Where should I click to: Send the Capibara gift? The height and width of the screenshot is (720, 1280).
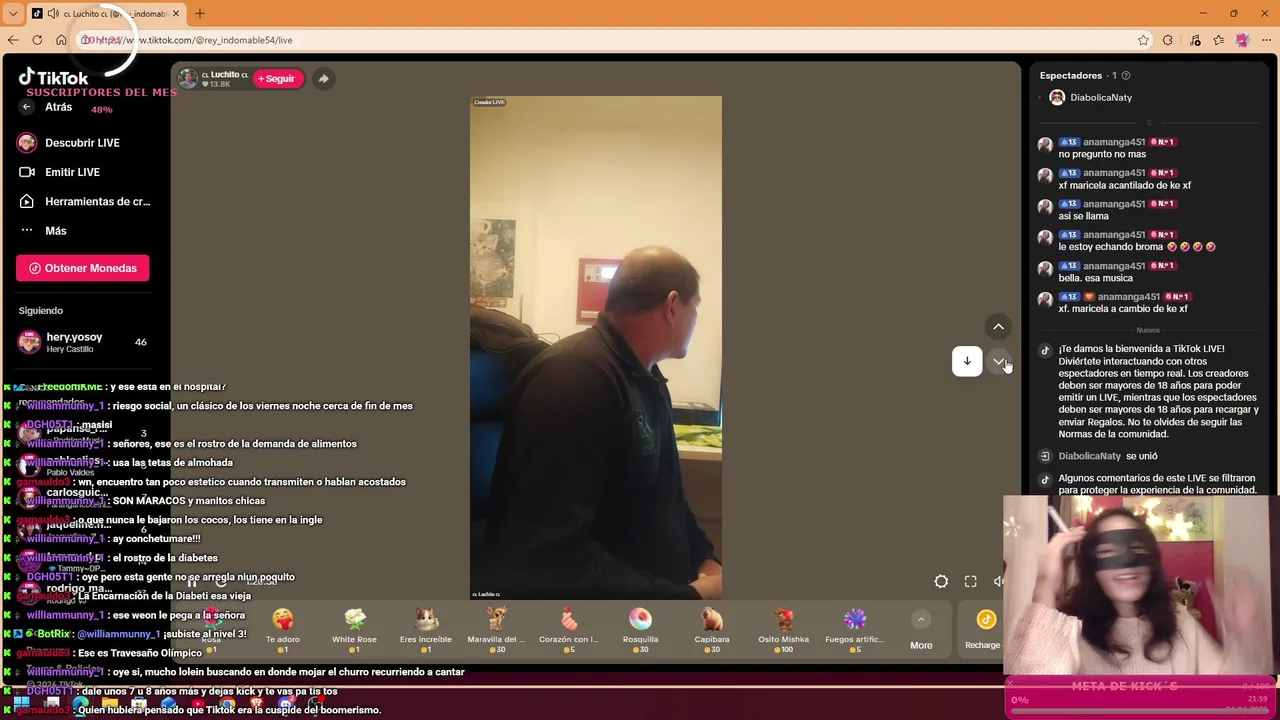click(712, 630)
